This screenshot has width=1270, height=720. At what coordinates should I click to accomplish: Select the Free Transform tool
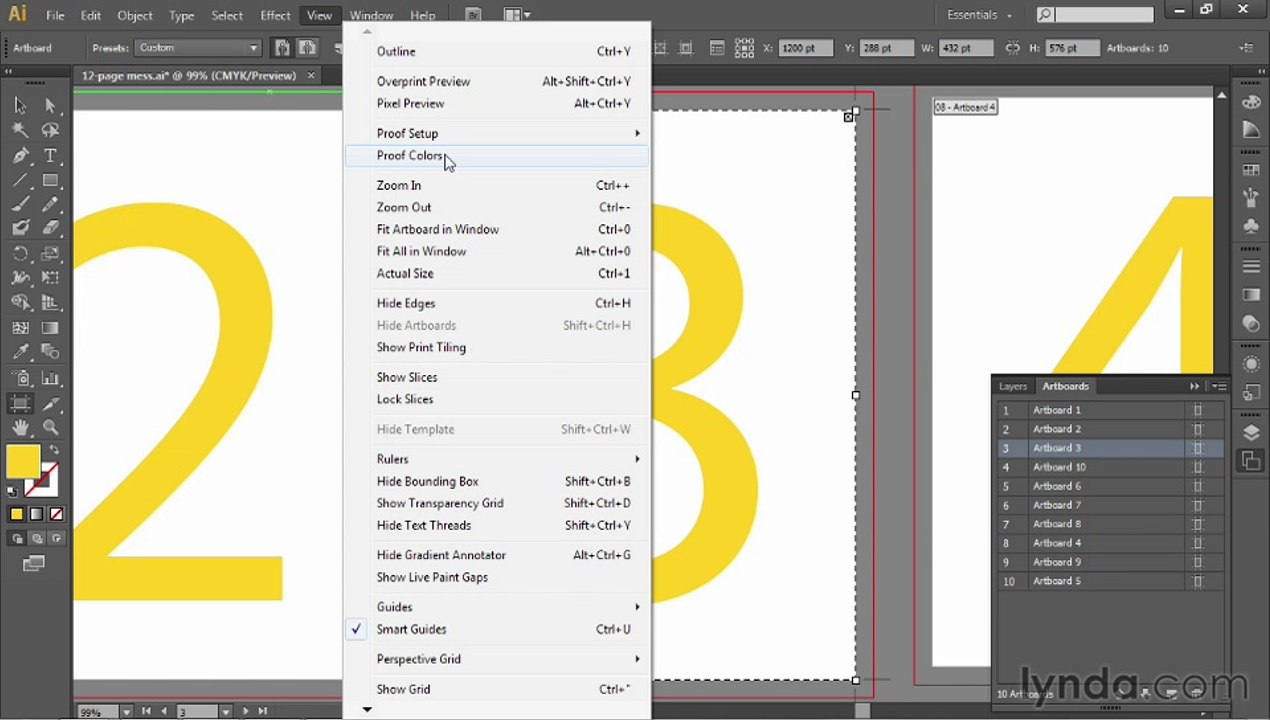(x=50, y=278)
